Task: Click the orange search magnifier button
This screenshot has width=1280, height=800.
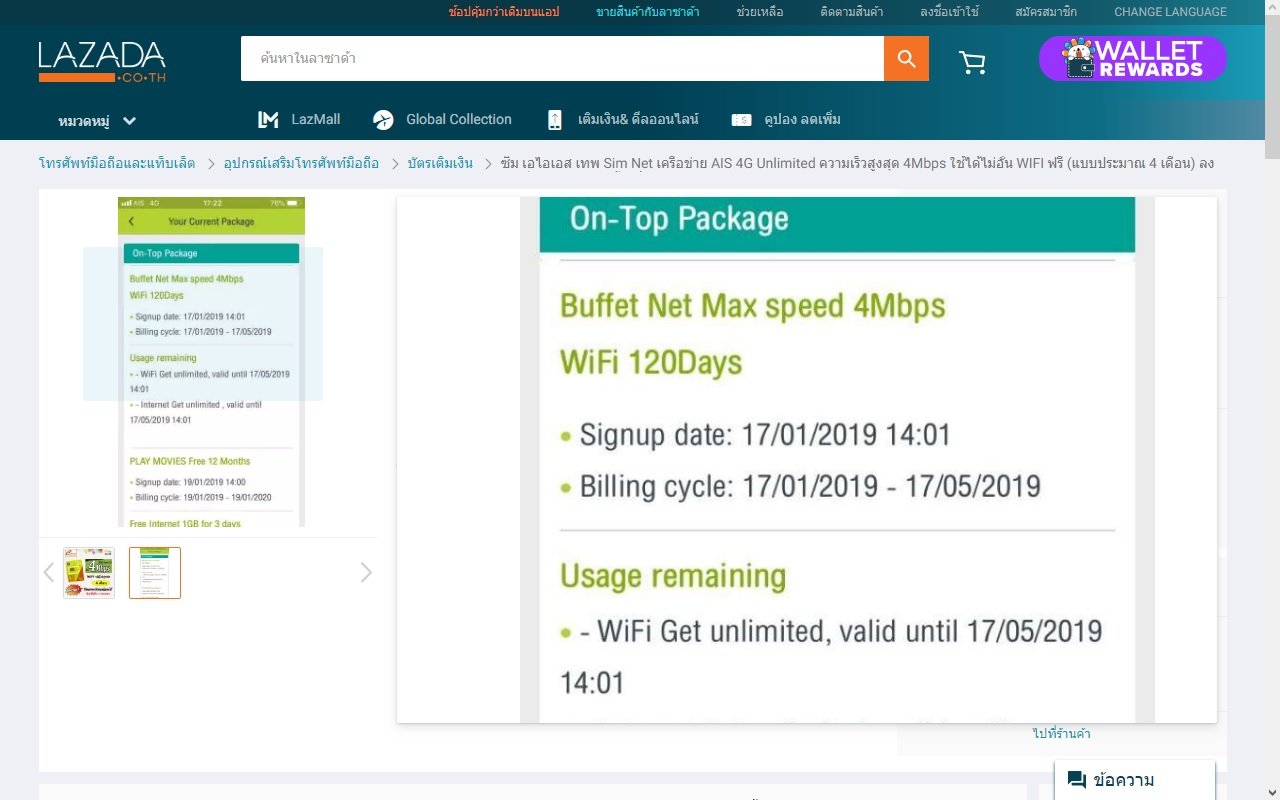Action: [x=906, y=59]
